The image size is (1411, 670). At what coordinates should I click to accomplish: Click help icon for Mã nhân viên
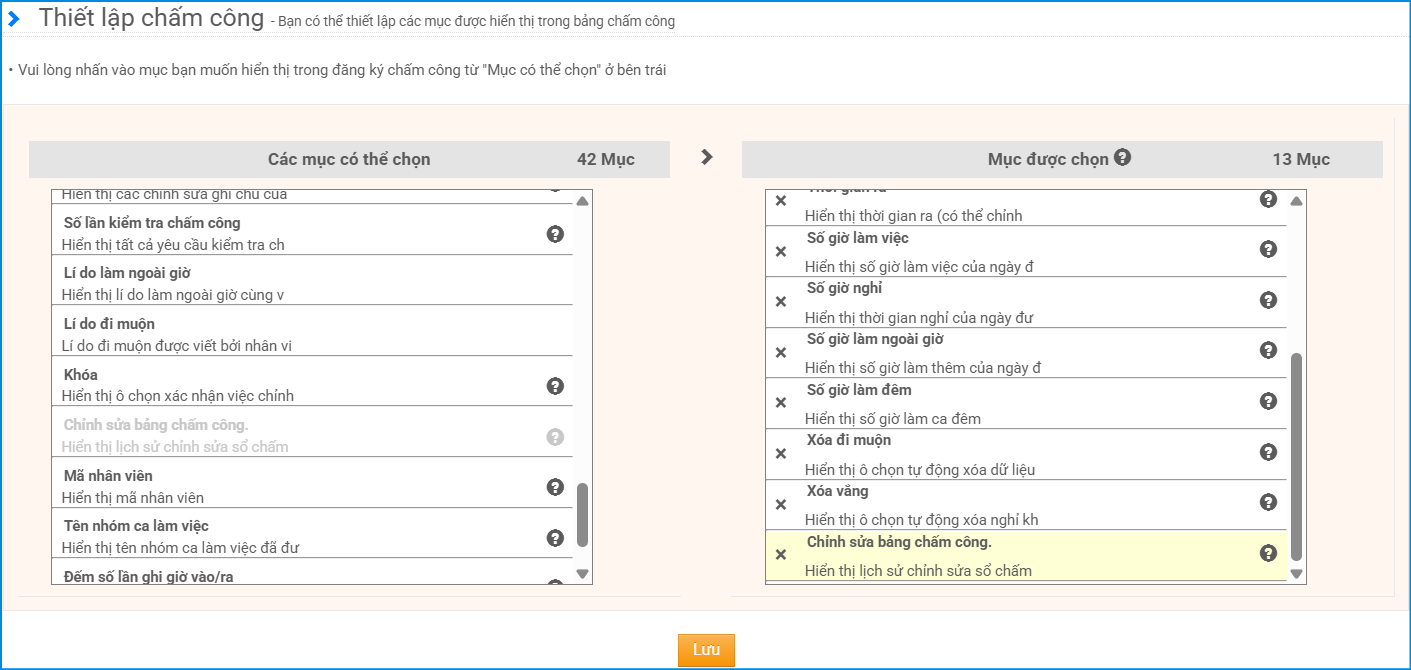(x=555, y=487)
